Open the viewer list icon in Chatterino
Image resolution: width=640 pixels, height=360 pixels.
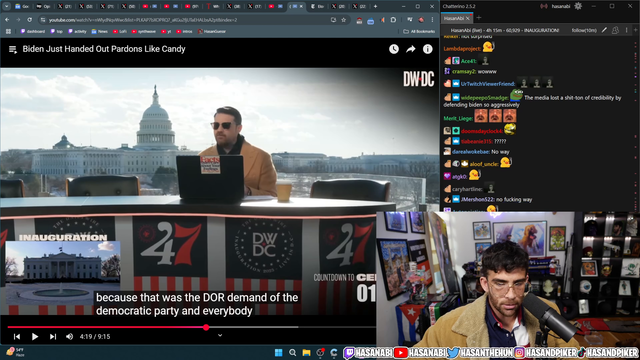coord(615,30)
